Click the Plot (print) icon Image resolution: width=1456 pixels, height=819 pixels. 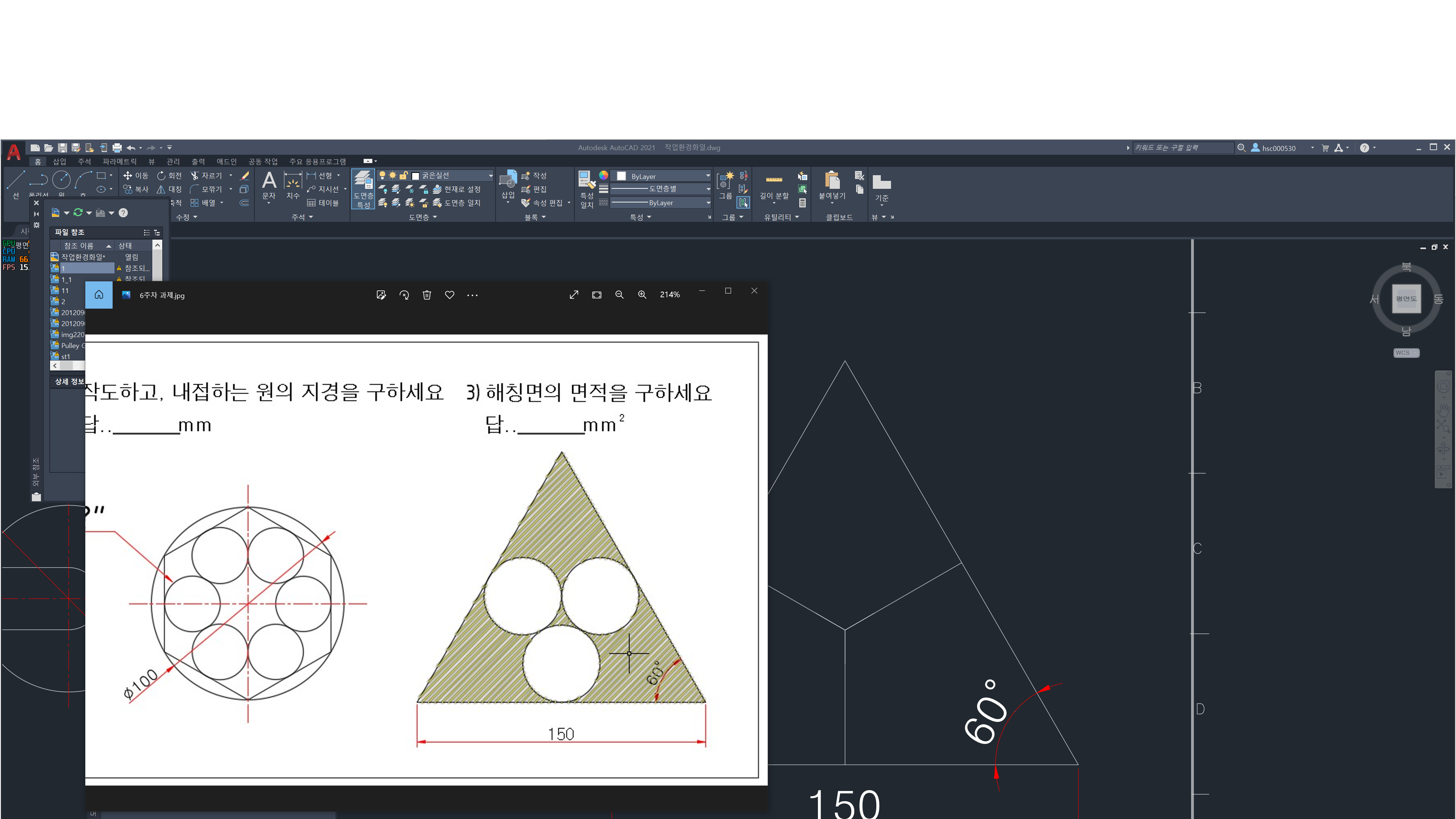coord(117,148)
